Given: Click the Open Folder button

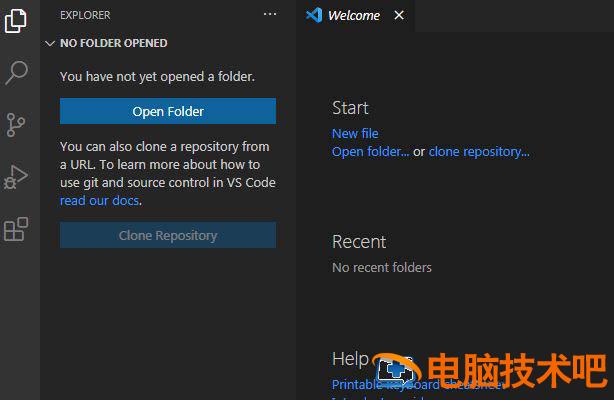Looking at the screenshot, I should tap(168, 111).
